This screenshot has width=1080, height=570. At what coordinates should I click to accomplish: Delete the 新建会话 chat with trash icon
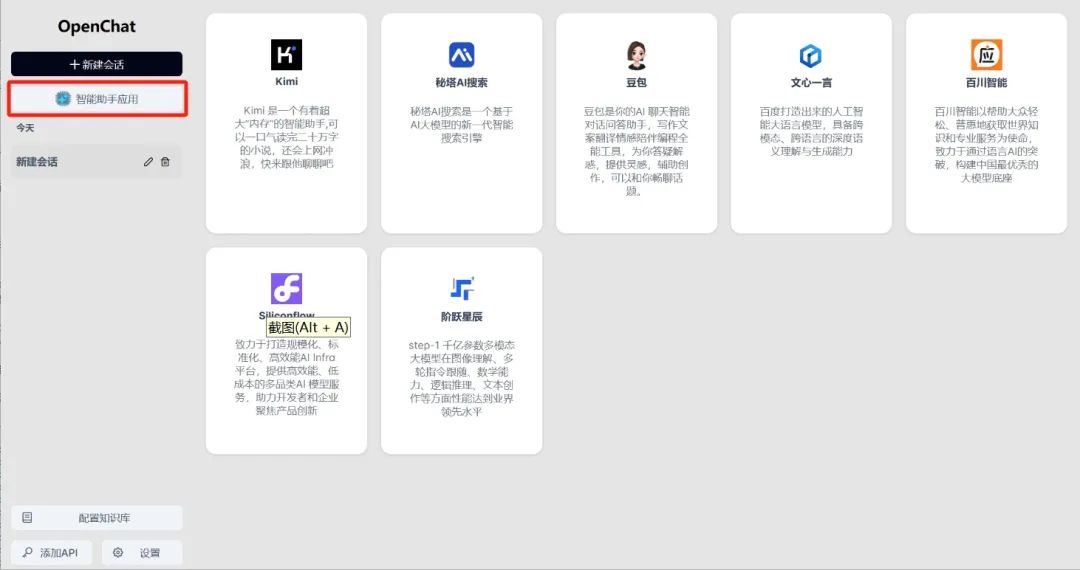pyautogui.click(x=165, y=162)
